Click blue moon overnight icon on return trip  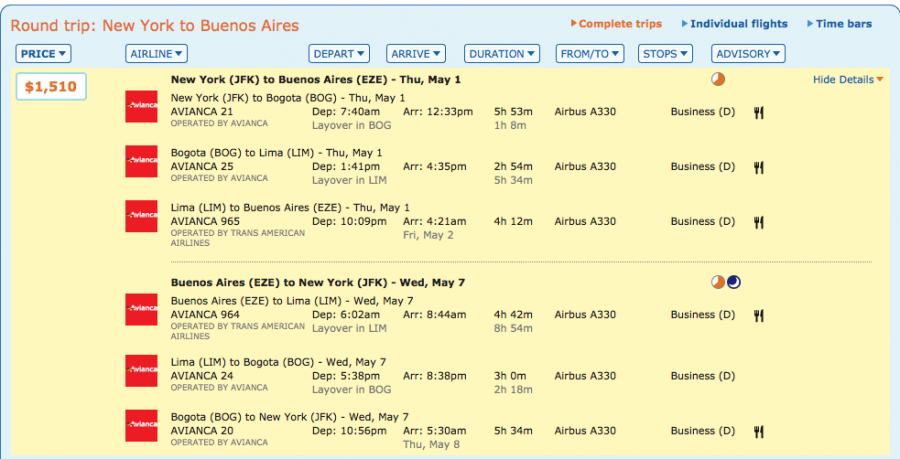click(x=734, y=282)
